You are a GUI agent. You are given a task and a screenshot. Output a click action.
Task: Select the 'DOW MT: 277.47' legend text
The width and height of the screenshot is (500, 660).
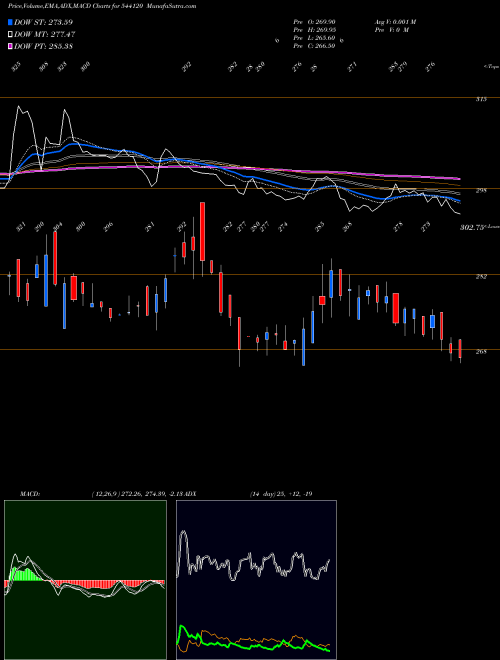click(x=45, y=34)
